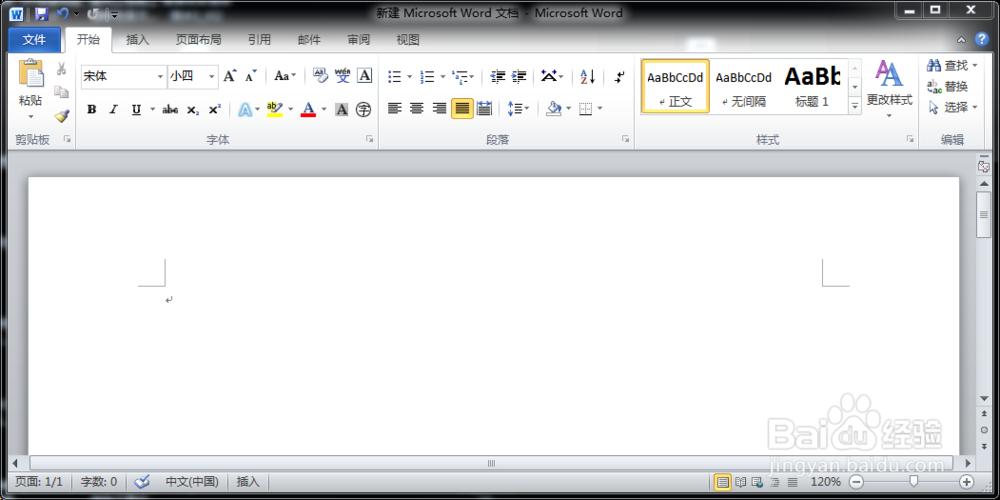Click the Save icon in quick access toolbar
1000x500 pixels.
pos(41,13)
